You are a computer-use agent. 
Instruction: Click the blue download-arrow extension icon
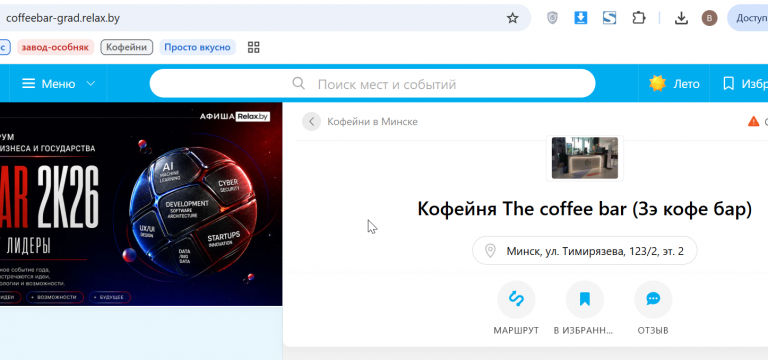click(x=580, y=19)
